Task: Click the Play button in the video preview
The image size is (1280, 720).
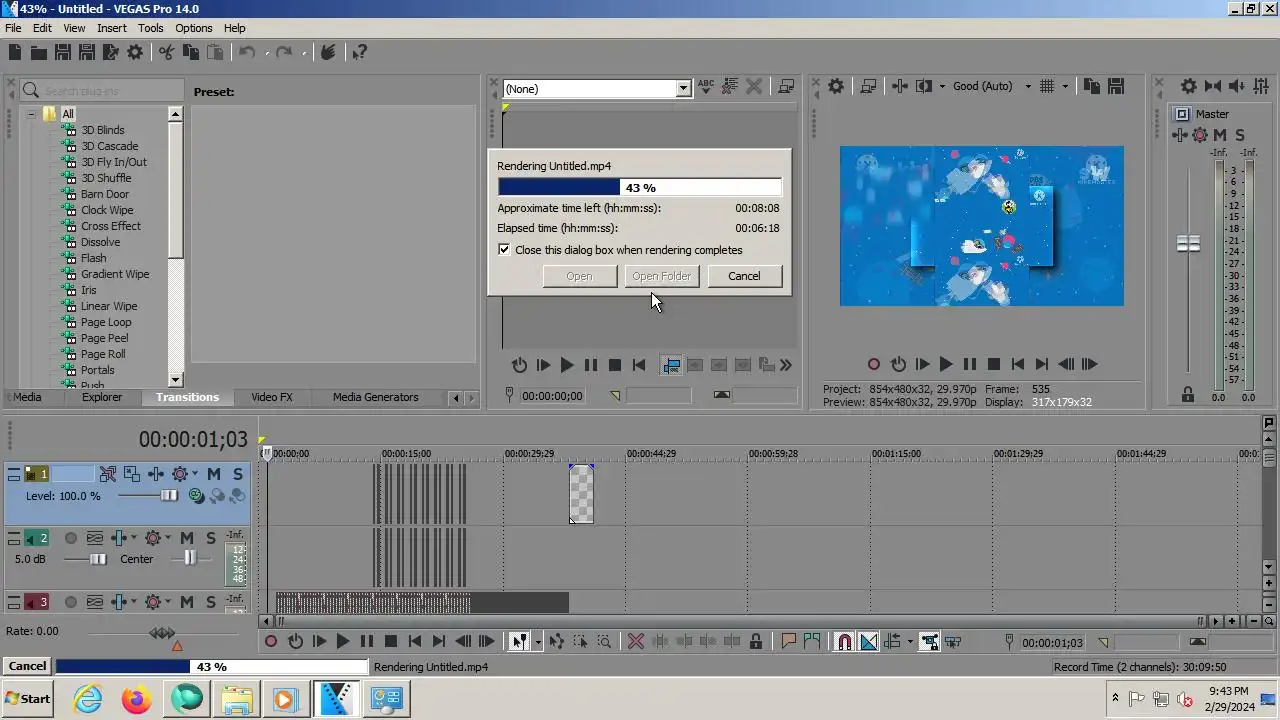Action: tap(945, 365)
